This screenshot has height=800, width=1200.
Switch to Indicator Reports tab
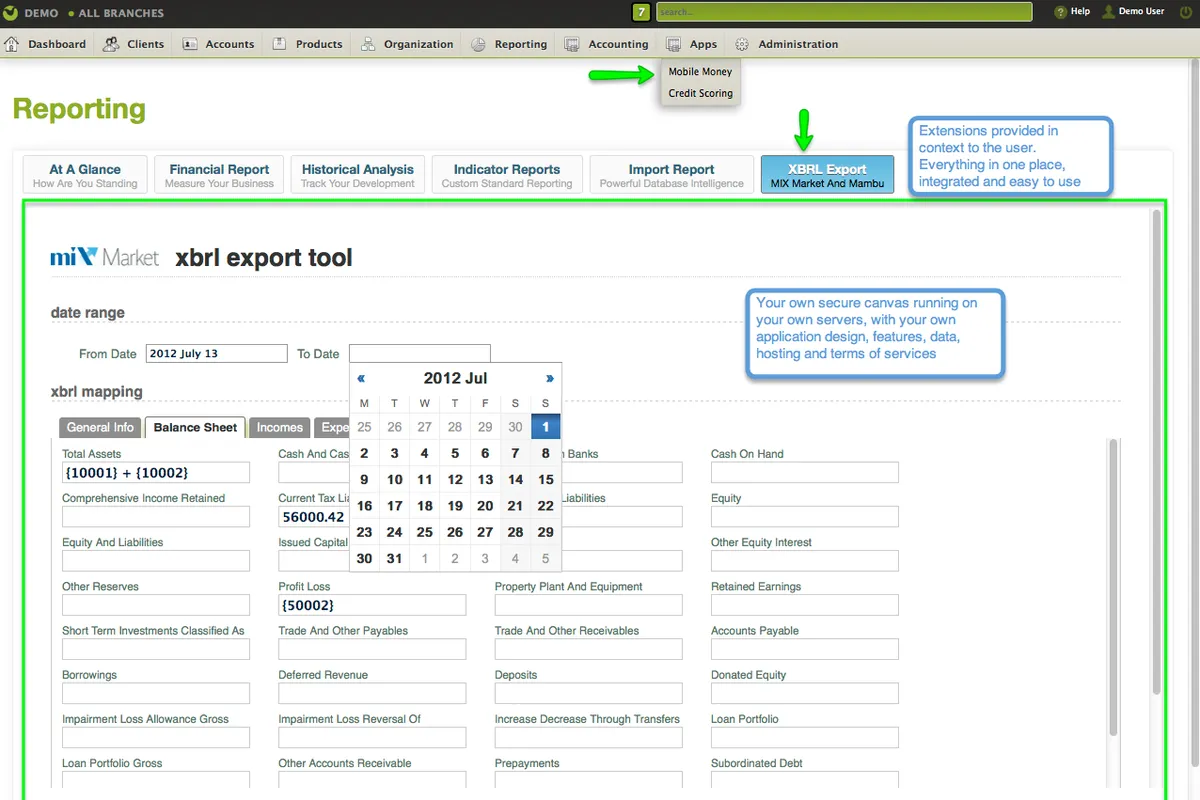tap(507, 174)
